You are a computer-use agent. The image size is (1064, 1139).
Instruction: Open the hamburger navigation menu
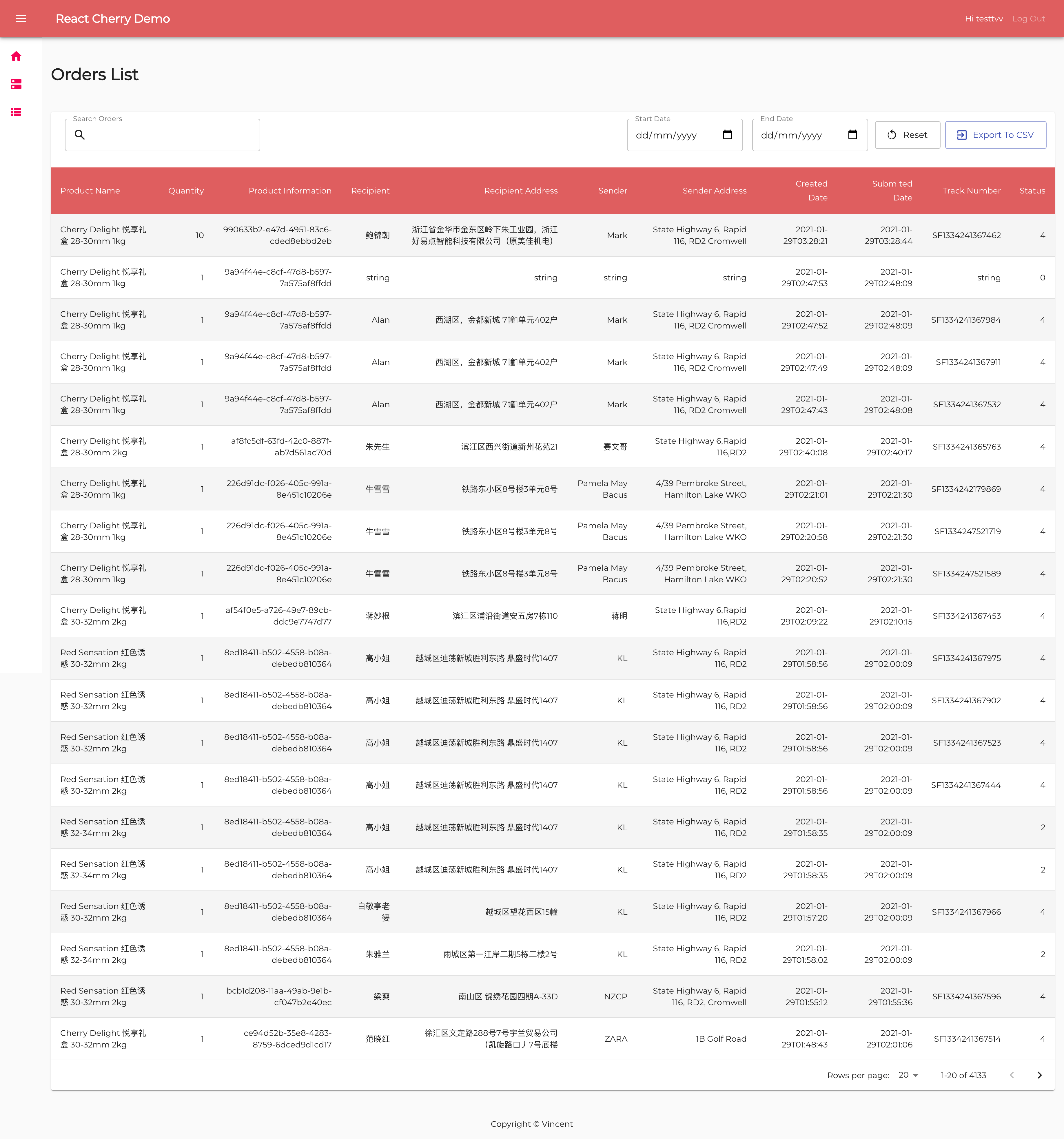(21, 18)
